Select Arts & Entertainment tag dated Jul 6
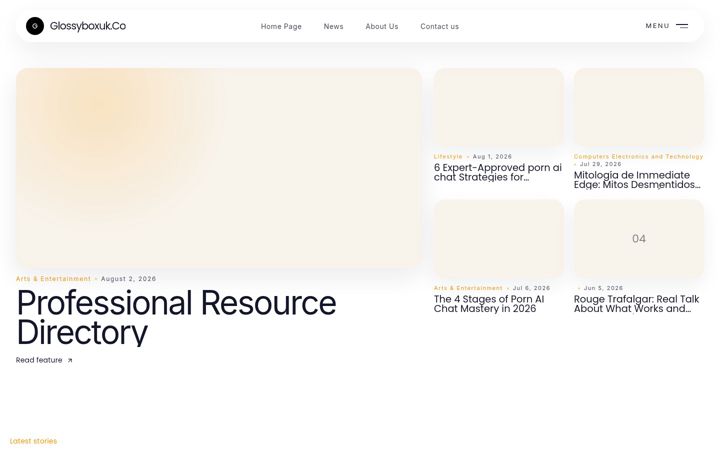Image resolution: width=720 pixels, height=450 pixels. pos(468,288)
